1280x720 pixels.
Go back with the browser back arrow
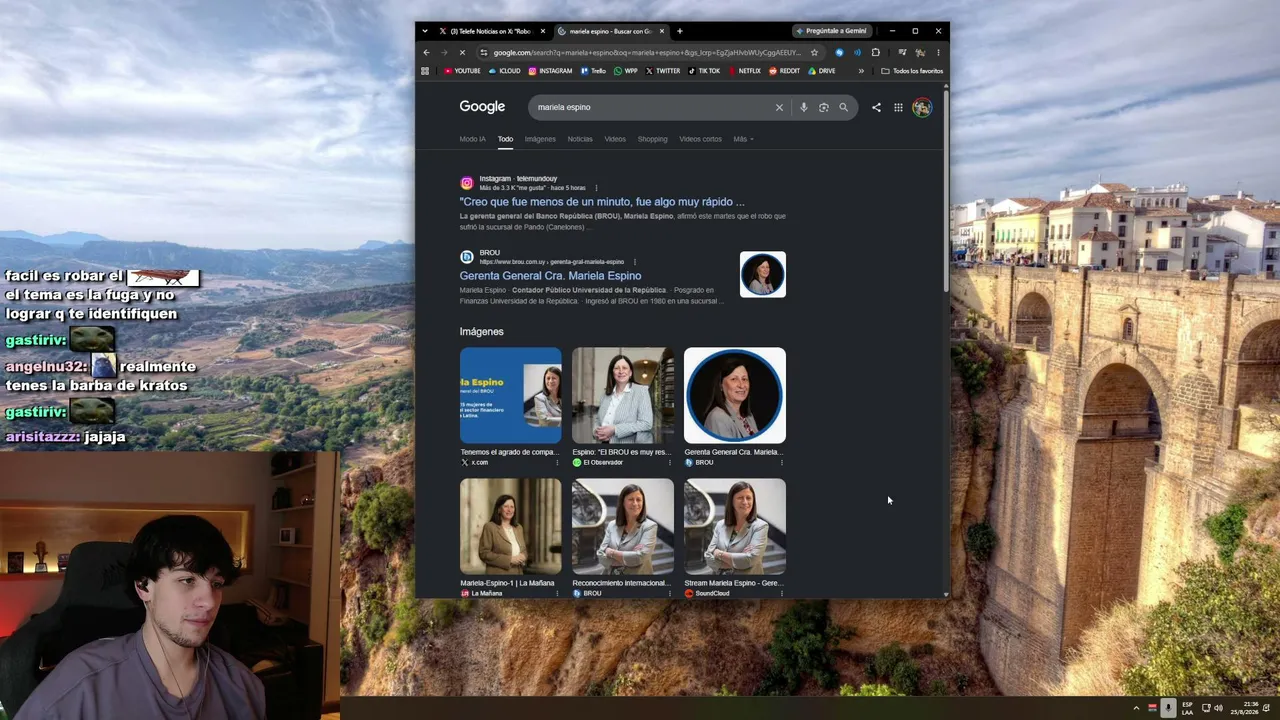(426, 52)
